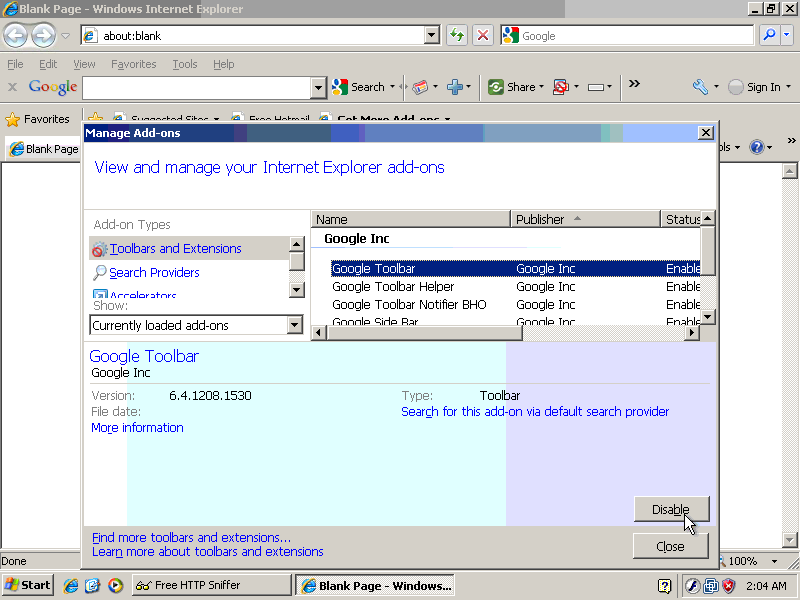Sort by the Publisher column header
This screenshot has height=600, width=800.
tap(585, 219)
